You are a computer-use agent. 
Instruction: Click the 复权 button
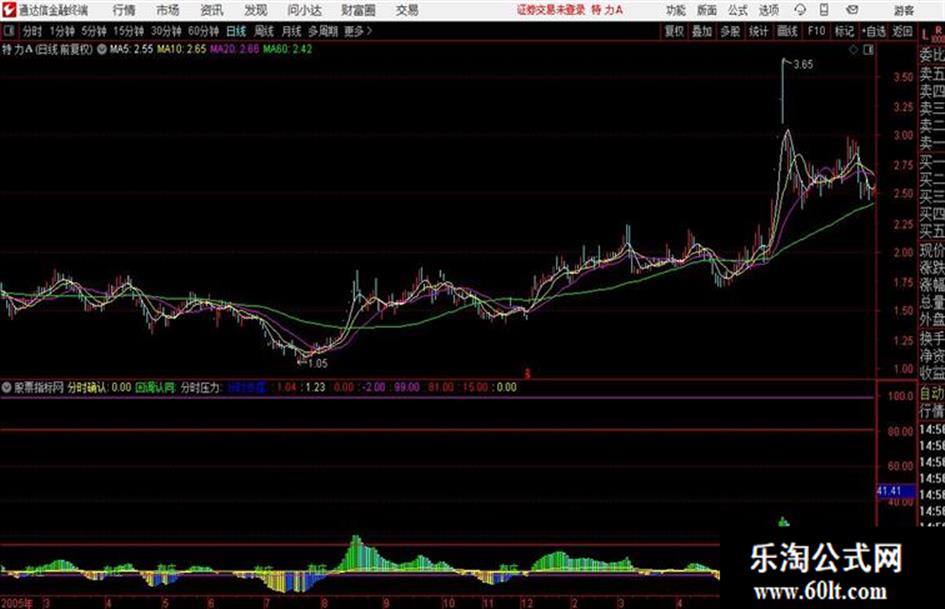(x=674, y=31)
